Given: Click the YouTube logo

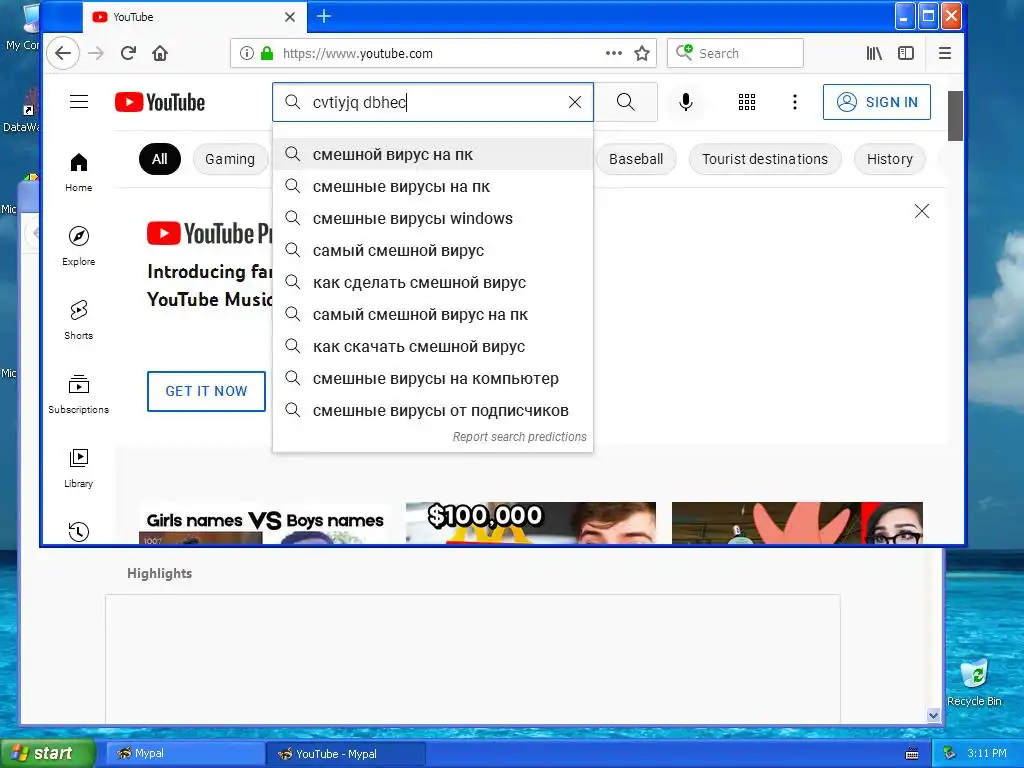Looking at the screenshot, I should [x=160, y=103].
